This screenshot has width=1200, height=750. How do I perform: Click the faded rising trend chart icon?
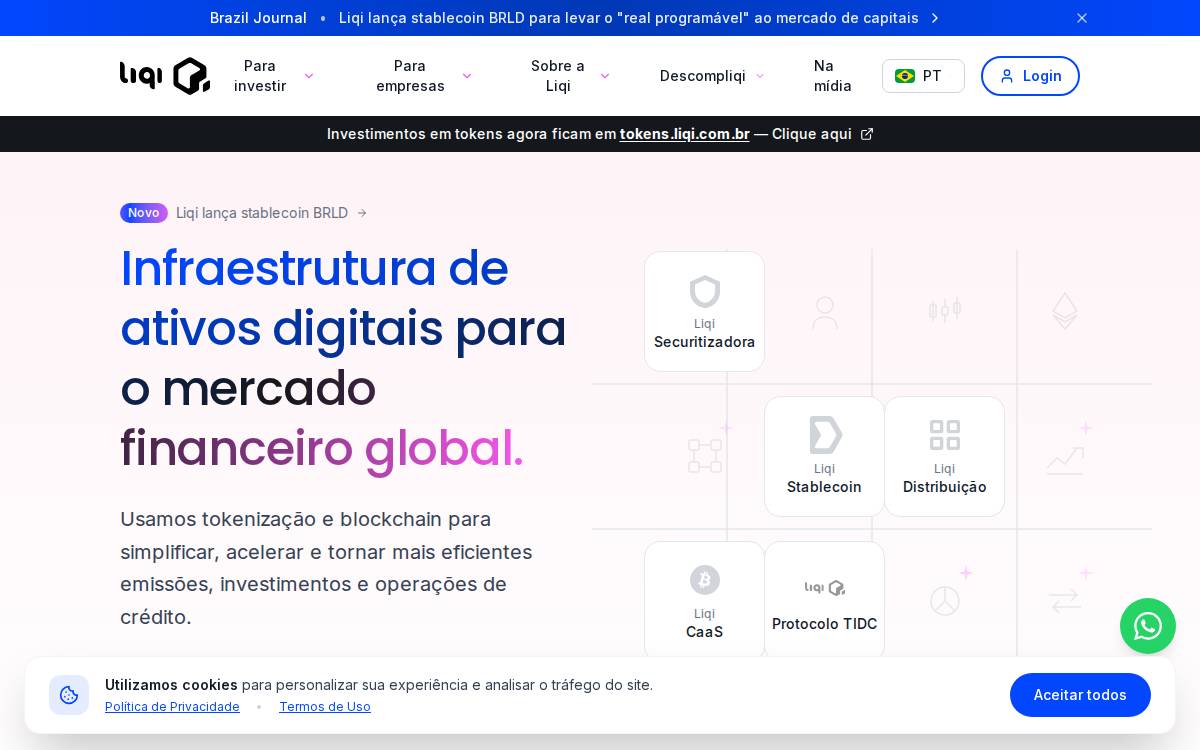[x=1065, y=460]
